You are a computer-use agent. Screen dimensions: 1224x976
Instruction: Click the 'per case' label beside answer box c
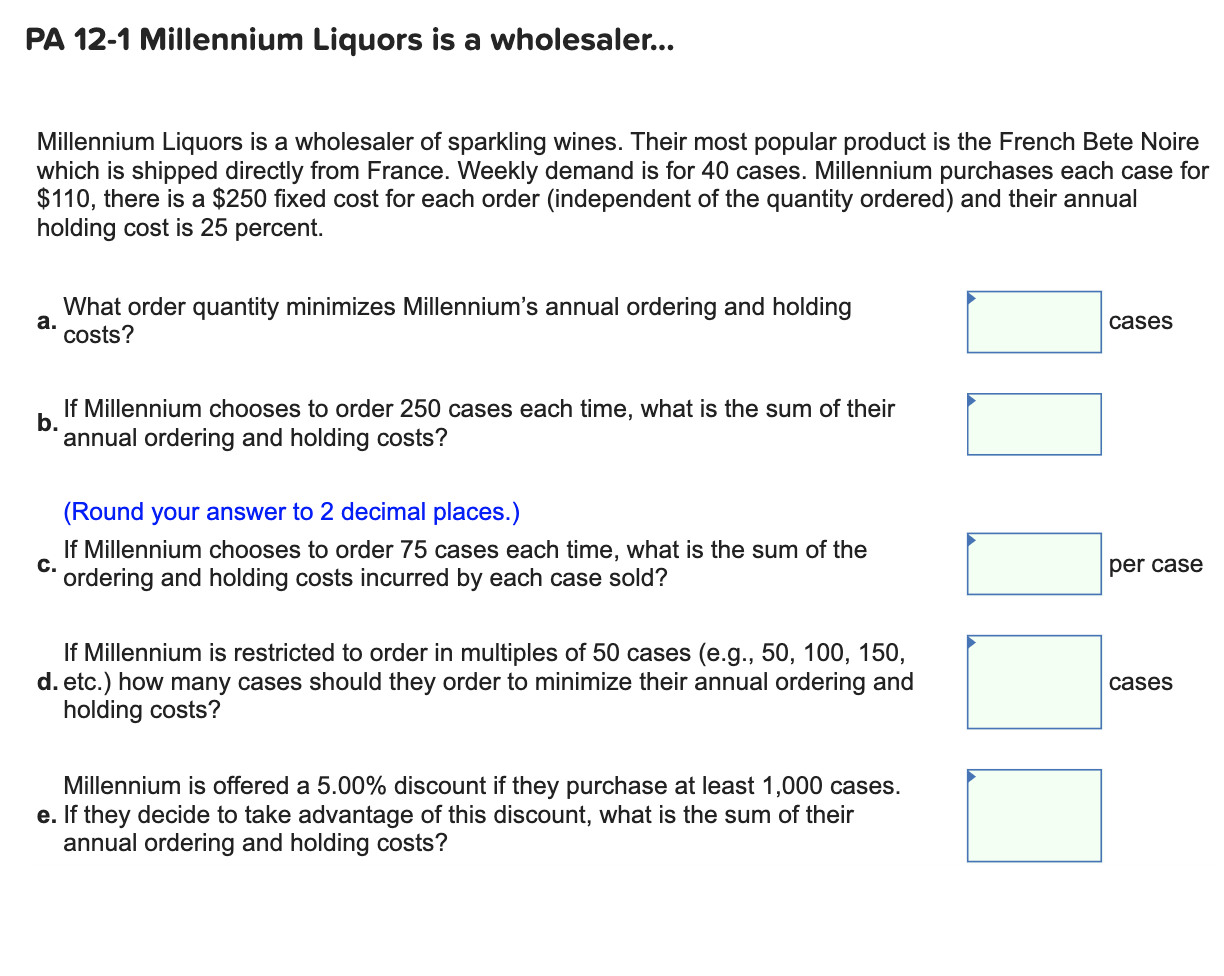tap(1155, 564)
